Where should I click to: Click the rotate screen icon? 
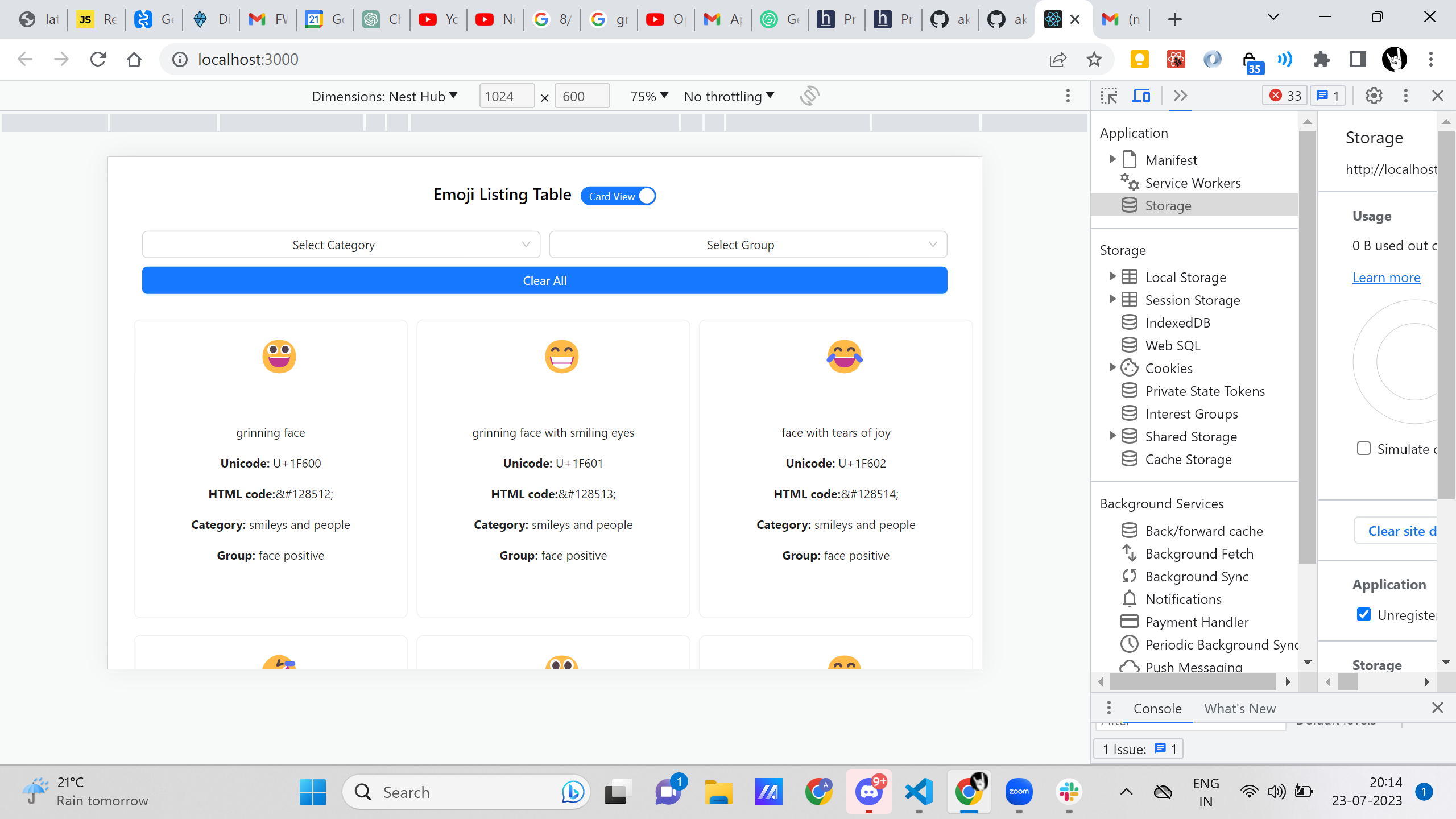click(x=809, y=96)
